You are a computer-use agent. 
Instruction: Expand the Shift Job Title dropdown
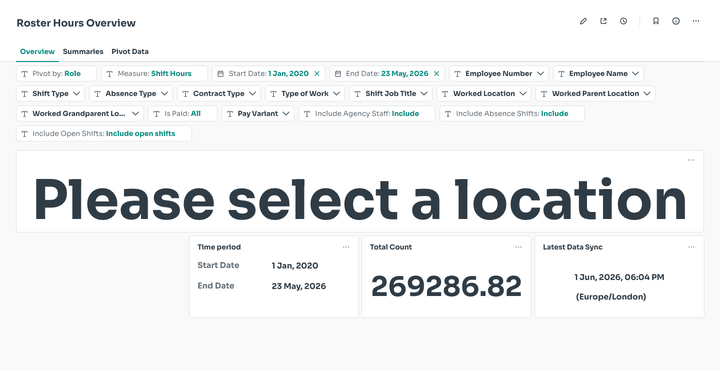(x=391, y=94)
